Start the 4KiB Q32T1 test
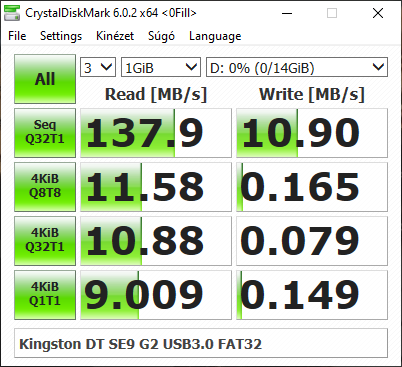This screenshot has height=367, width=402. coord(45,241)
